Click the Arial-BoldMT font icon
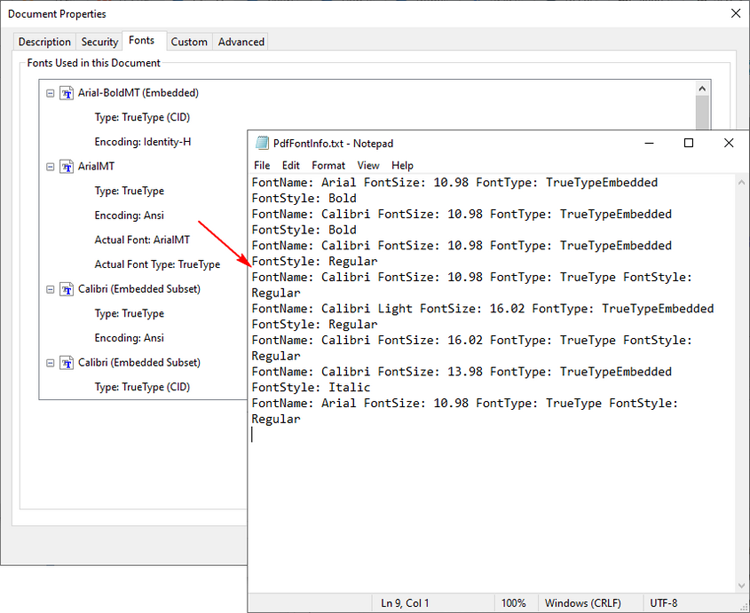Image resolution: width=750 pixels, height=613 pixels. (66, 93)
